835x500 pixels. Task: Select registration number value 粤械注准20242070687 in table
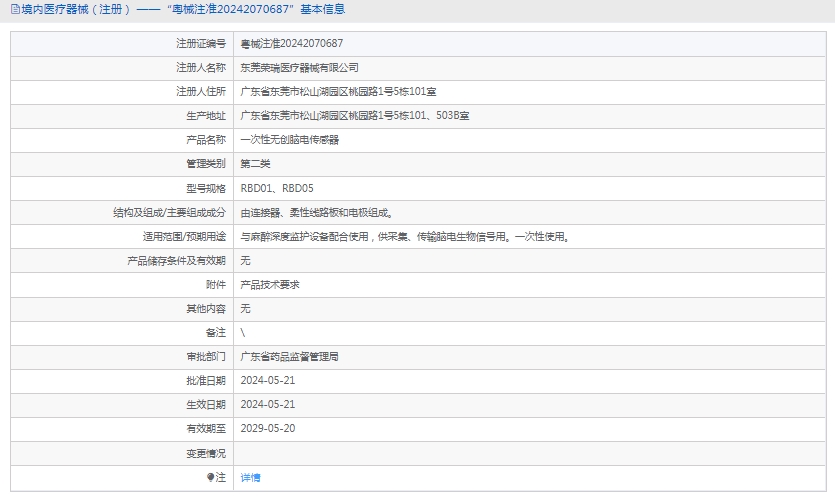click(292, 44)
